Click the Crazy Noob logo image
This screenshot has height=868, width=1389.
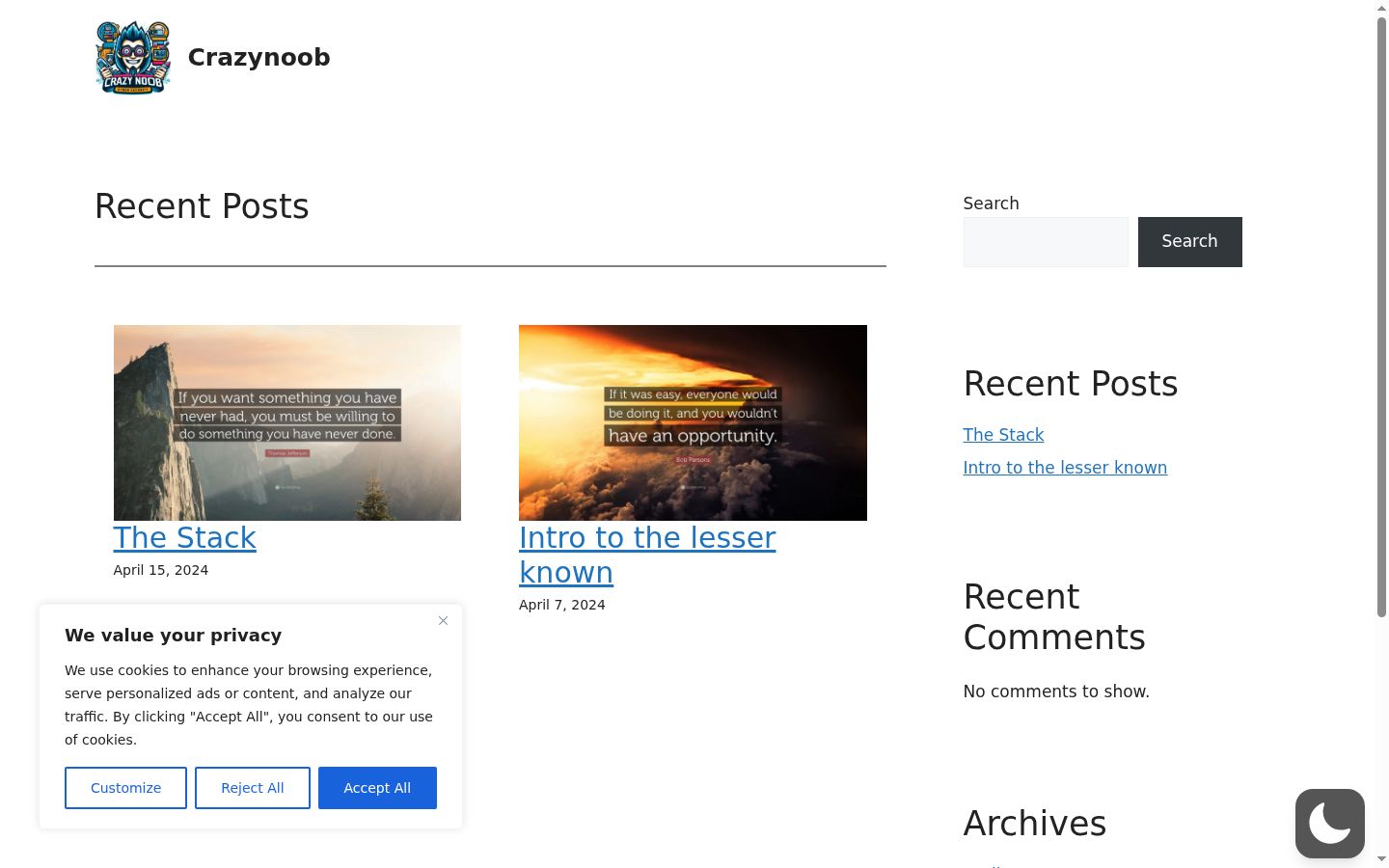pos(133,57)
